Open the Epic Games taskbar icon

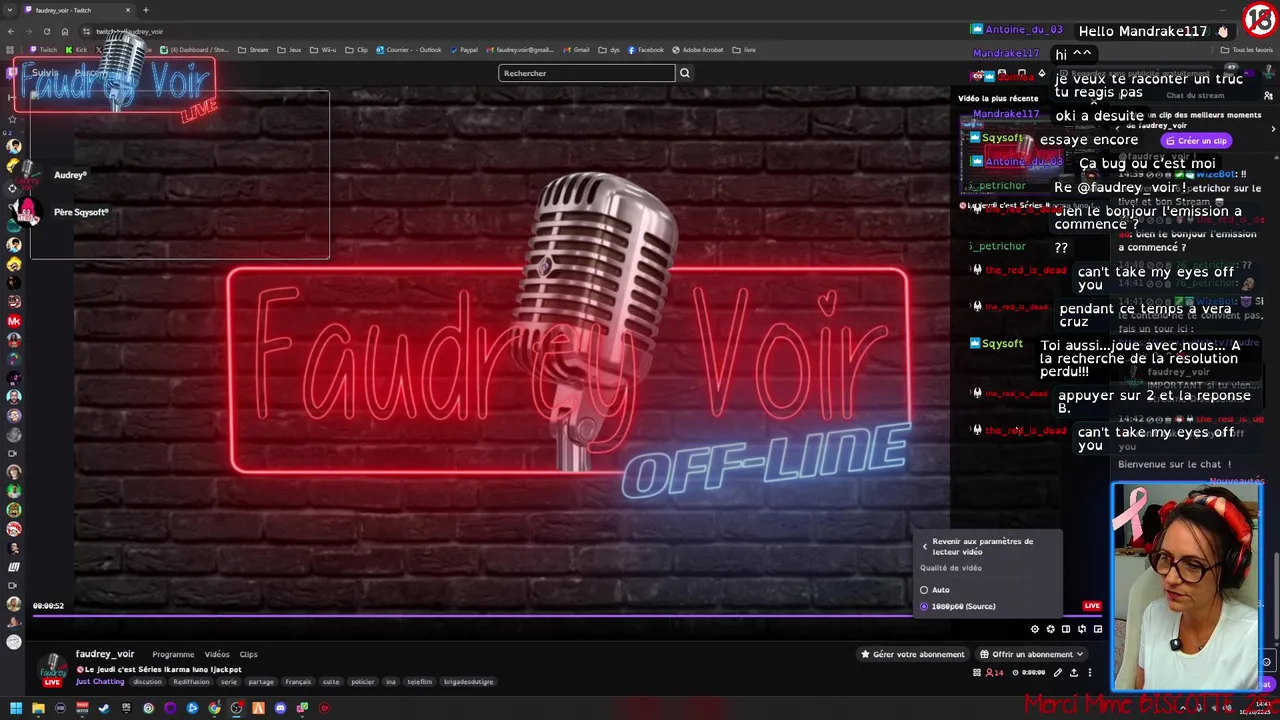point(126,708)
